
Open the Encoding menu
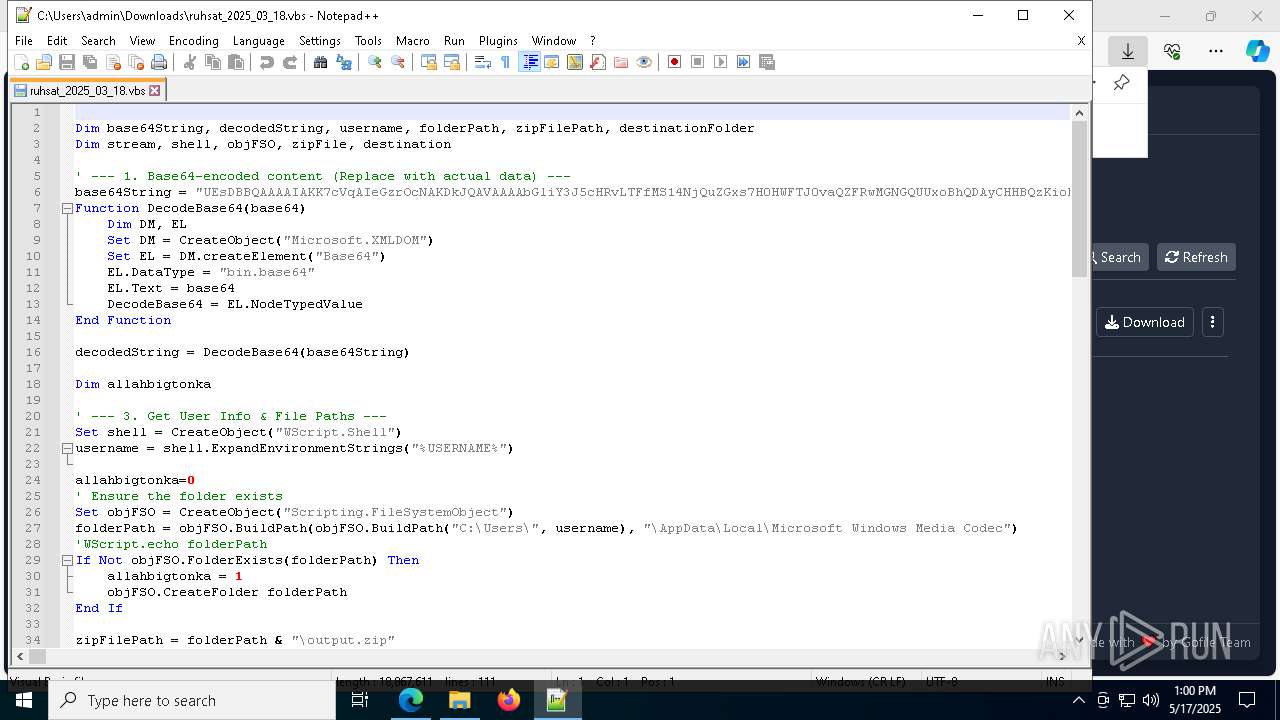[x=193, y=41]
